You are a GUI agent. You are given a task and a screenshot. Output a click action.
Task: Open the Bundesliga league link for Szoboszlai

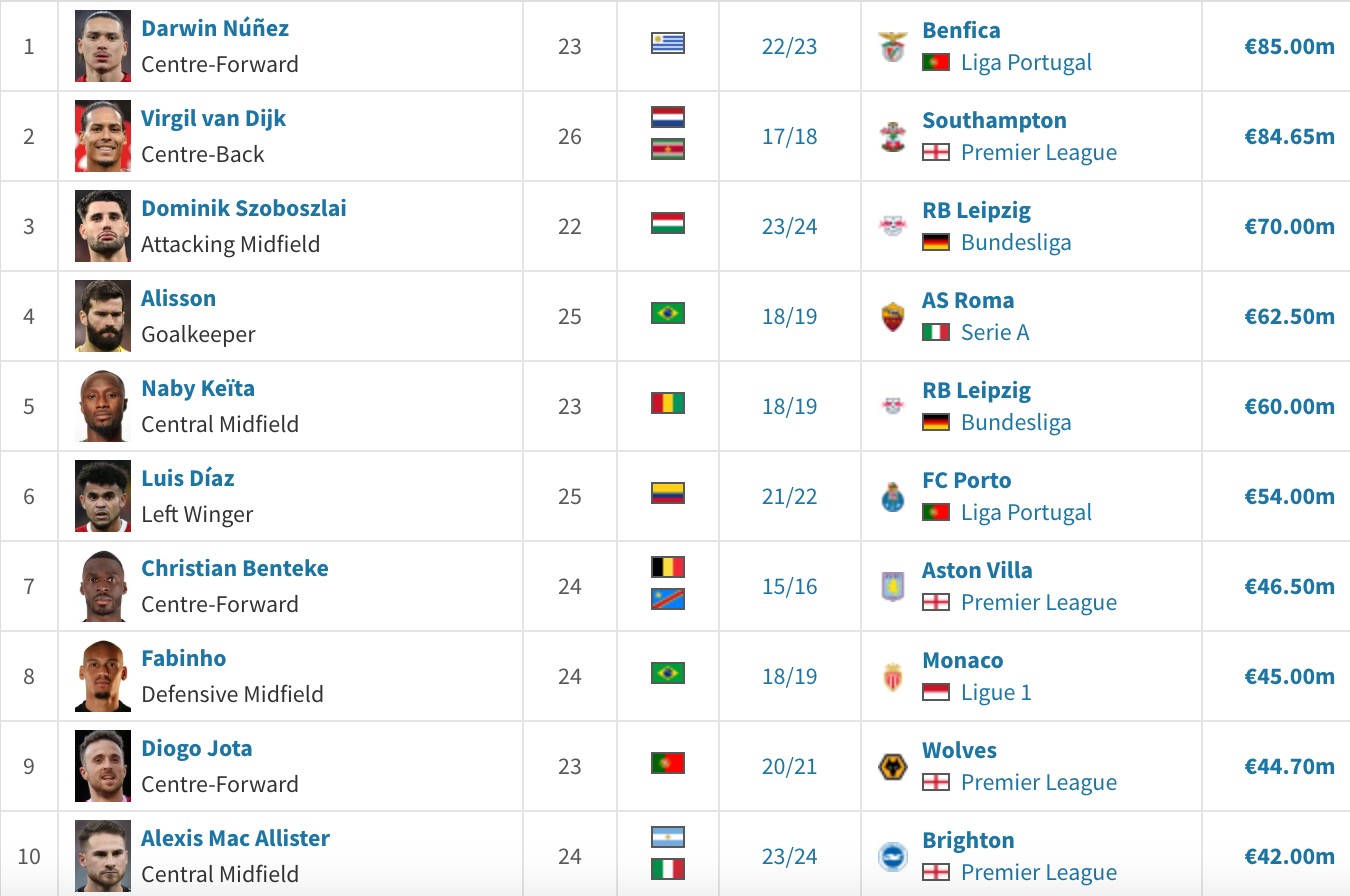tap(1016, 243)
